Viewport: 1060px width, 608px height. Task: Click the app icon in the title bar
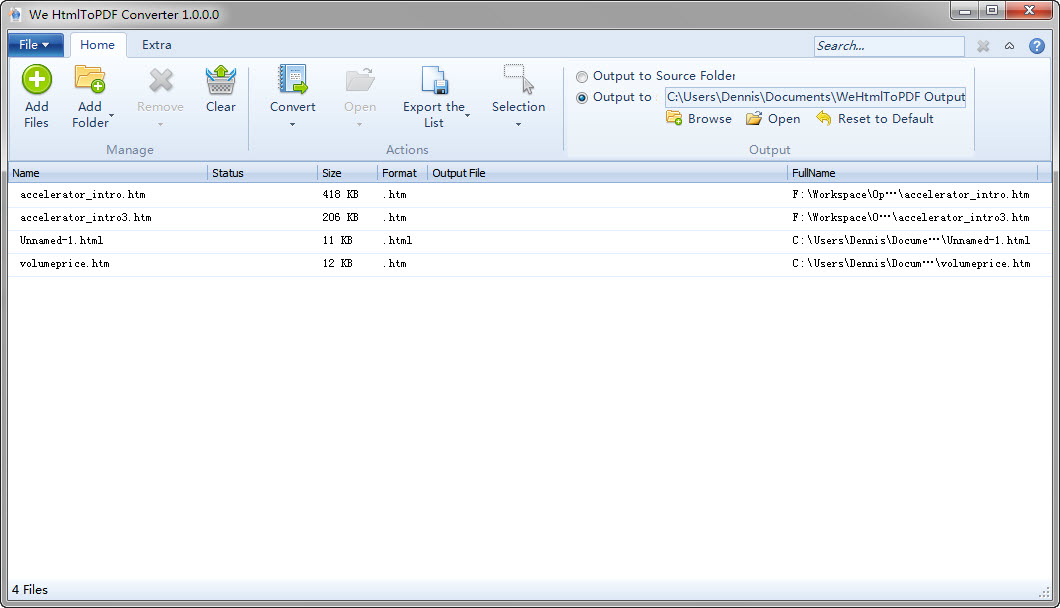(16, 14)
